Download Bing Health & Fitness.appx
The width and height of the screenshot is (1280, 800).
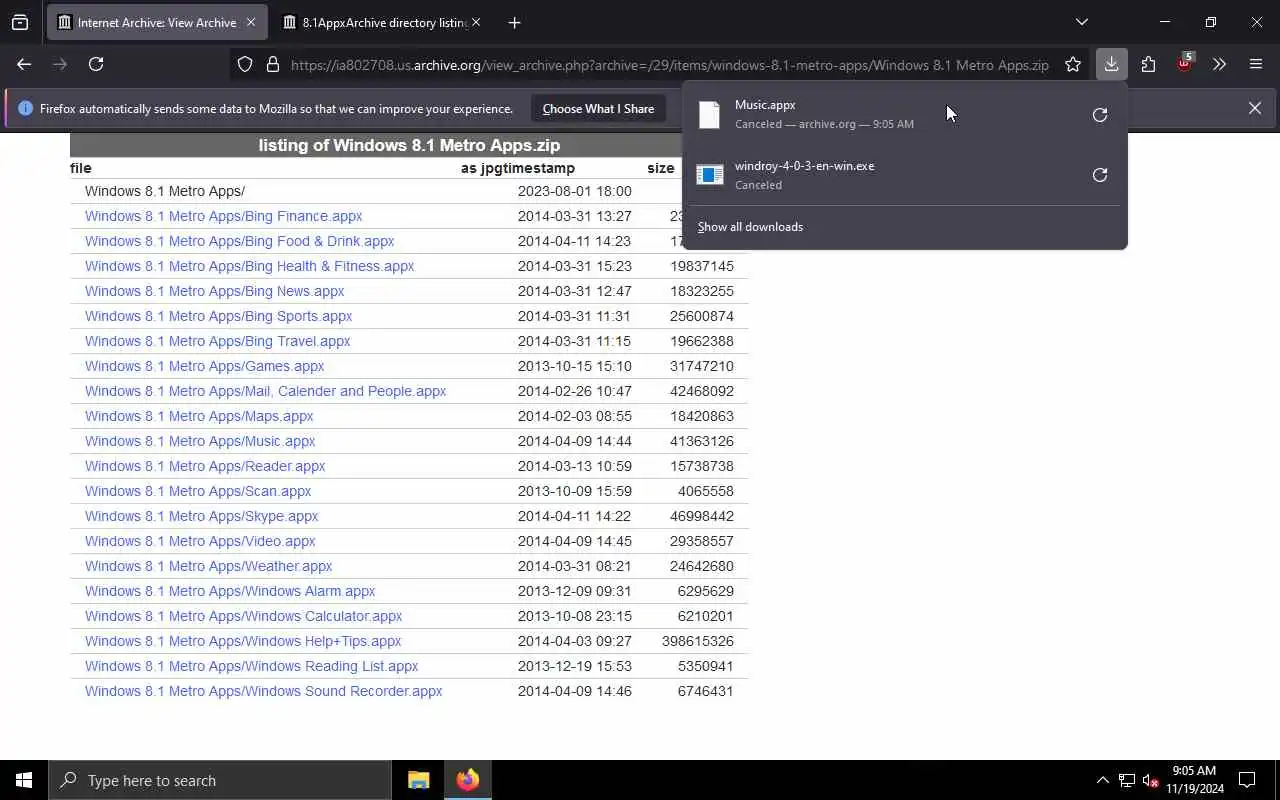(x=249, y=266)
